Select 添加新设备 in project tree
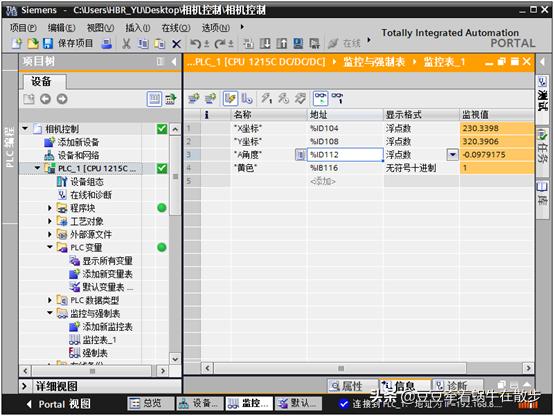The height and width of the screenshot is (416, 554). click(72, 142)
